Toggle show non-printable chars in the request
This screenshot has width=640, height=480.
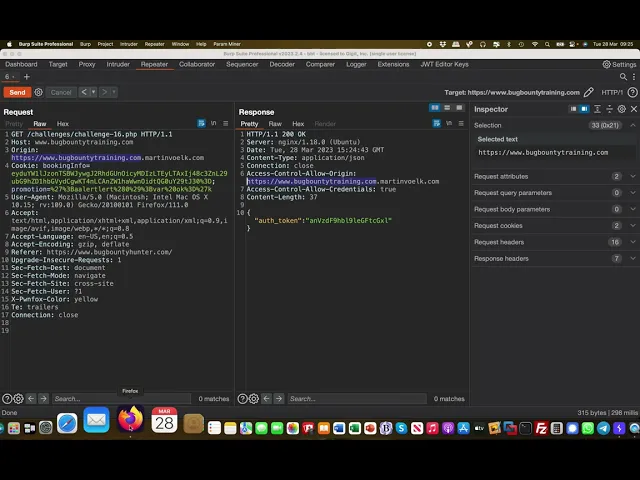[213, 123]
